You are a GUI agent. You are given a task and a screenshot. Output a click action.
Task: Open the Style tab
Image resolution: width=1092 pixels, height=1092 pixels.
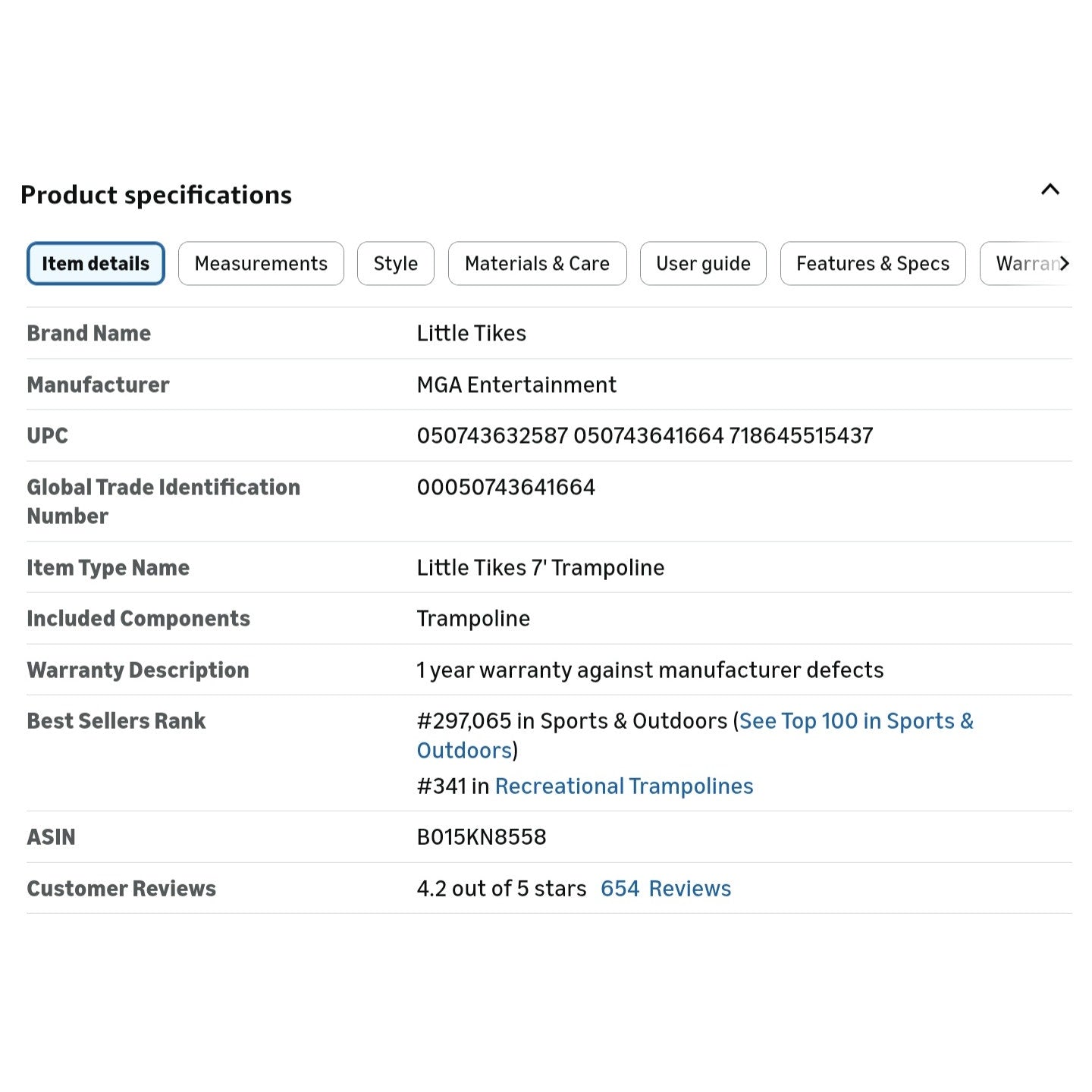click(396, 263)
